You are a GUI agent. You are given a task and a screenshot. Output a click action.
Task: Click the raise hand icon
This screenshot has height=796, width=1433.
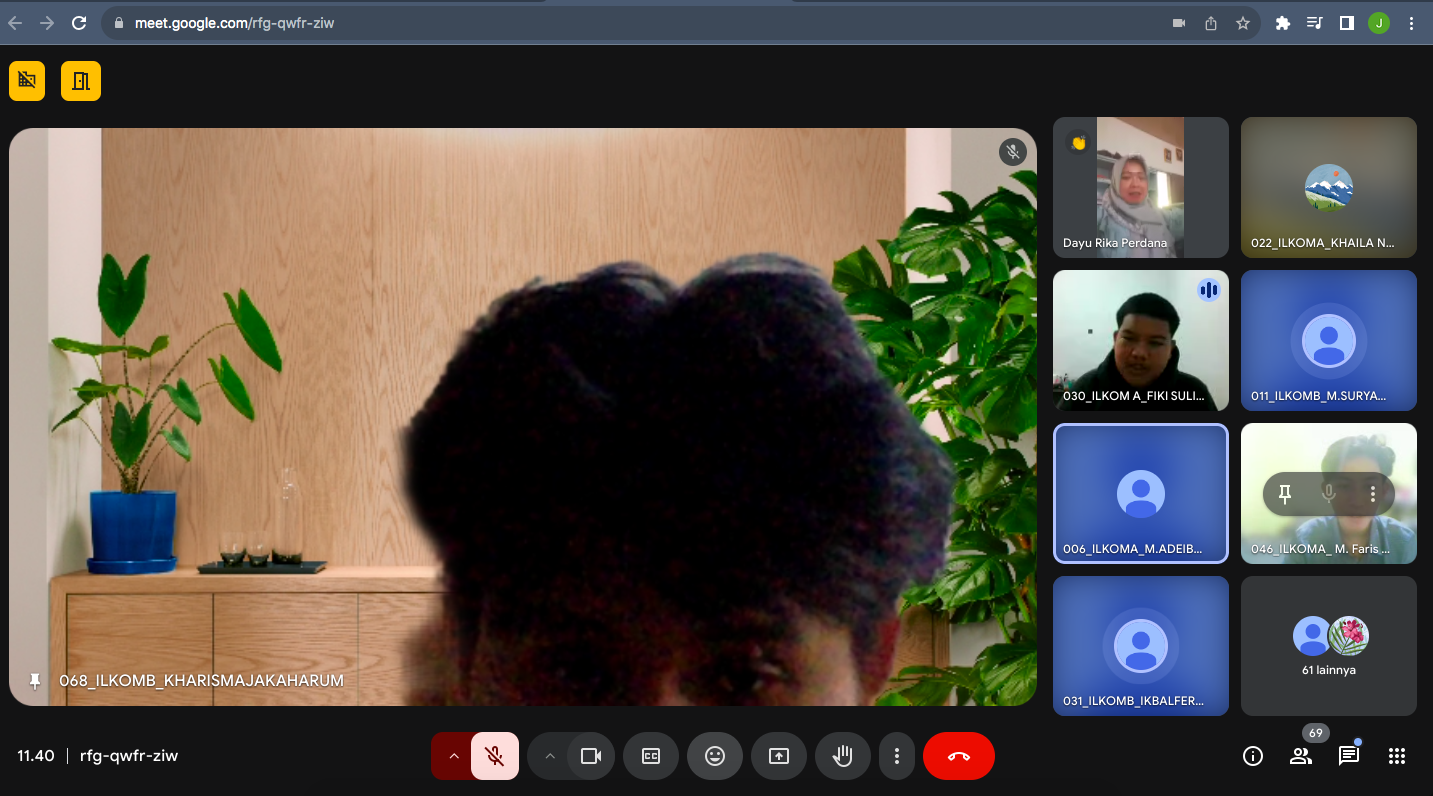click(x=842, y=756)
